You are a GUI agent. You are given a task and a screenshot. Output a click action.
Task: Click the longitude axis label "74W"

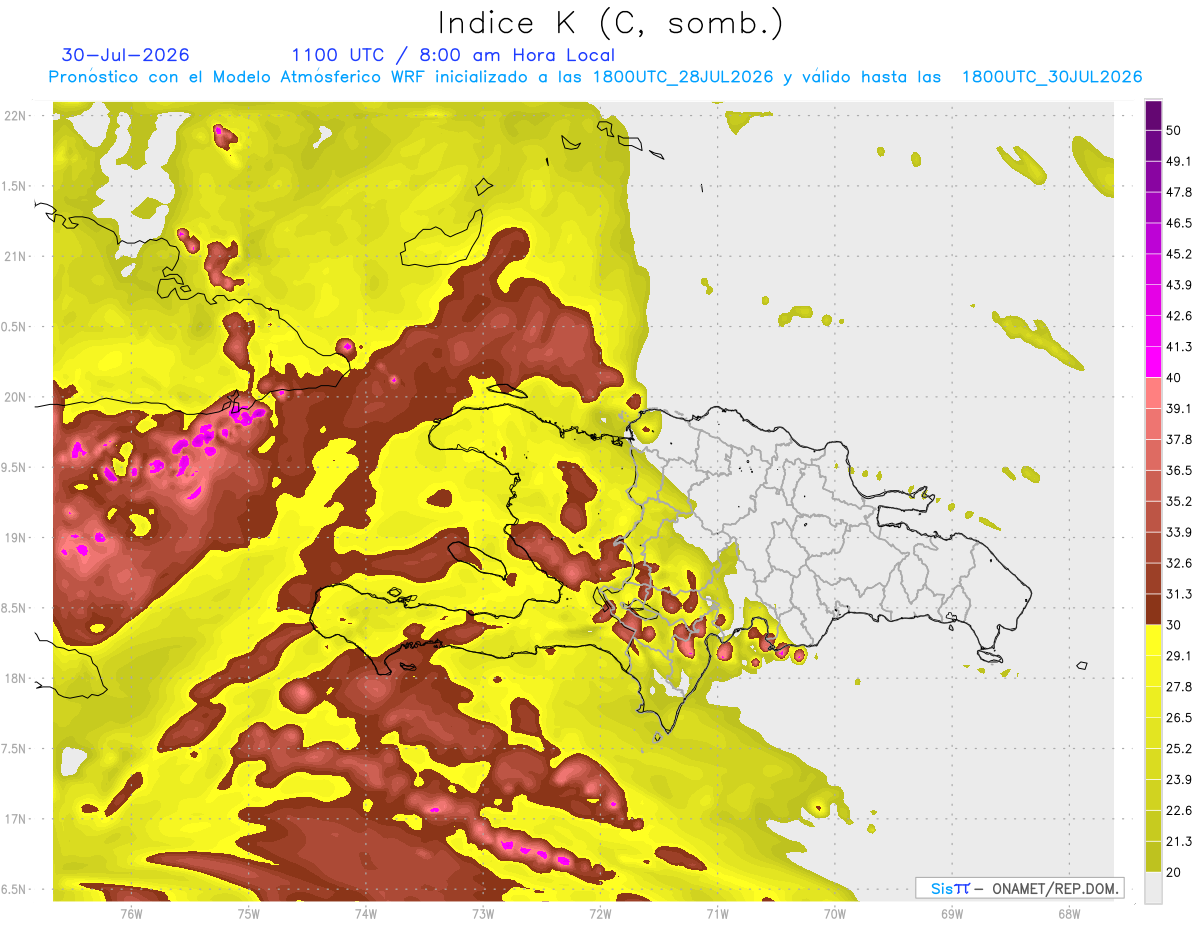[x=365, y=914]
